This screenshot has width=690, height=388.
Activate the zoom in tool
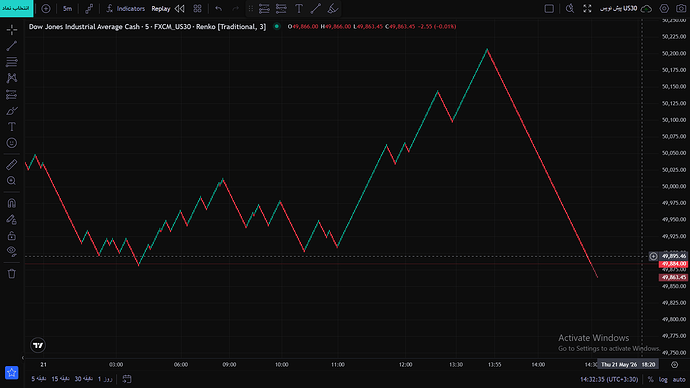(12, 181)
